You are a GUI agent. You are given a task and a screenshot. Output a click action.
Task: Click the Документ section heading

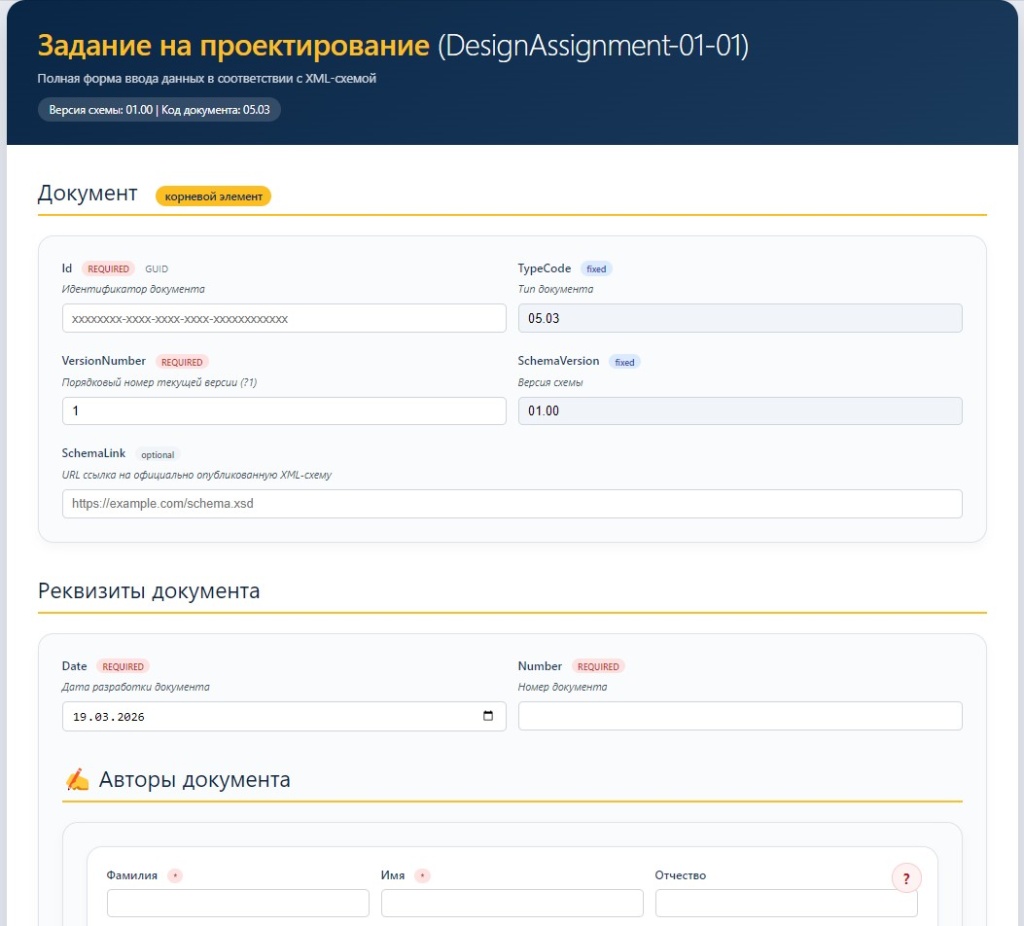coord(87,193)
